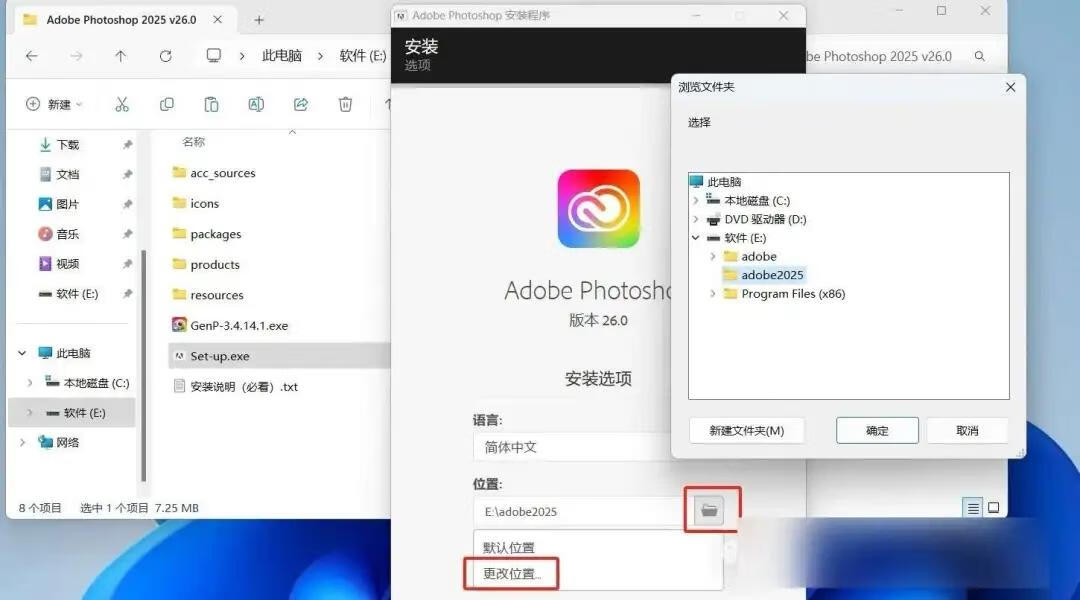Click the 确定 button in the browse dialog
Image resolution: width=1080 pixels, height=600 pixels.
pyautogui.click(x=876, y=430)
